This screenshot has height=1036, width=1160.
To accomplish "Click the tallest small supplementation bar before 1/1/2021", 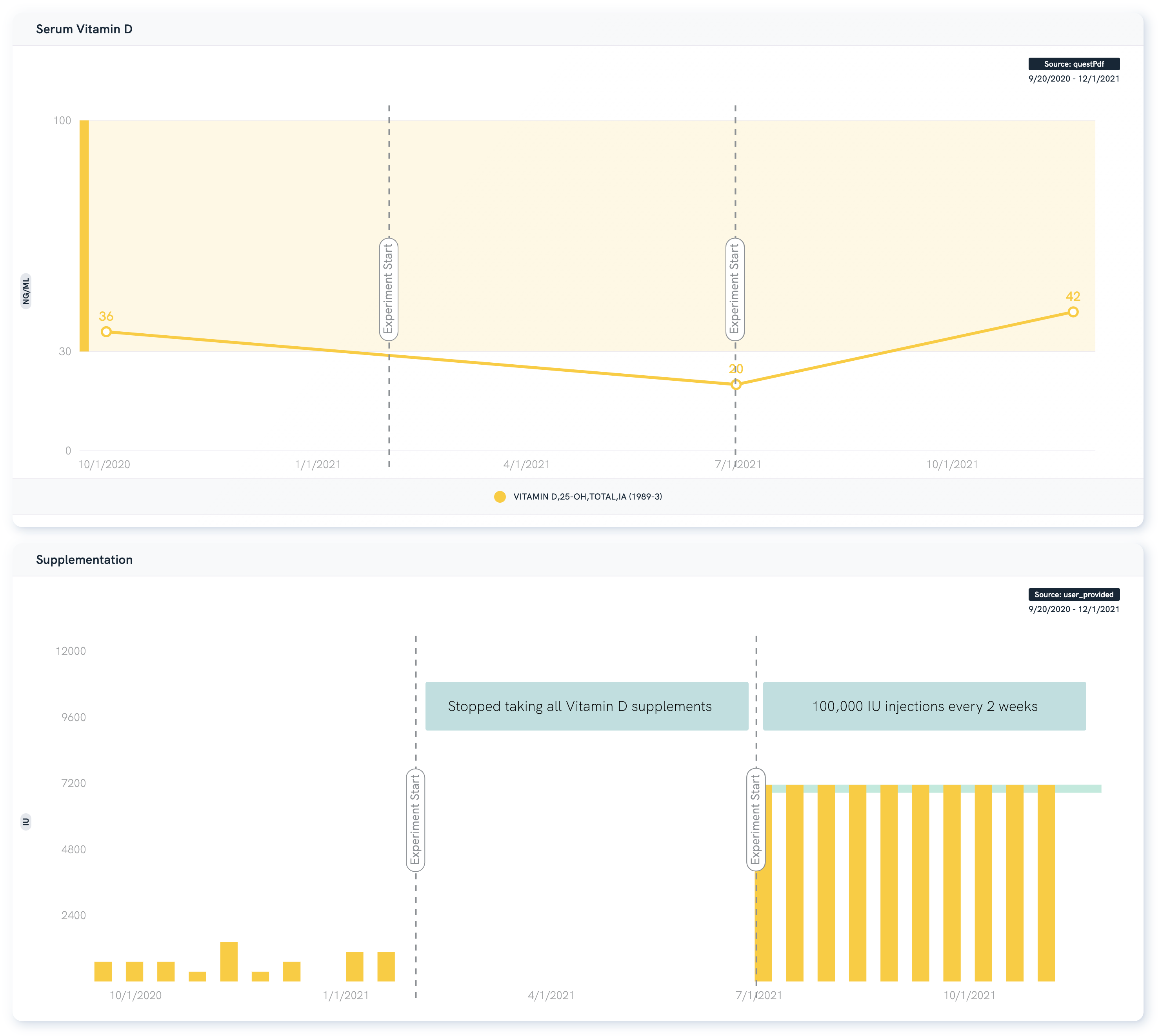I will pyautogui.click(x=229, y=962).
